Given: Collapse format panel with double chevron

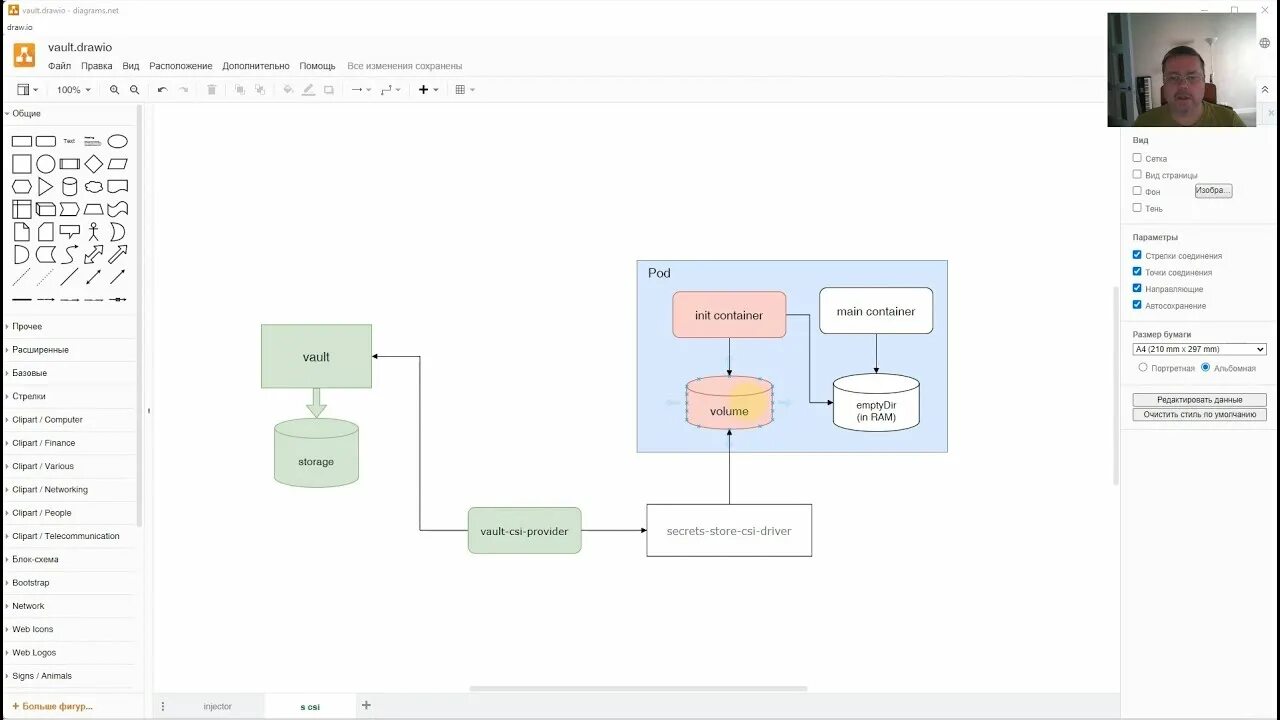Looking at the screenshot, I should coord(1264,90).
